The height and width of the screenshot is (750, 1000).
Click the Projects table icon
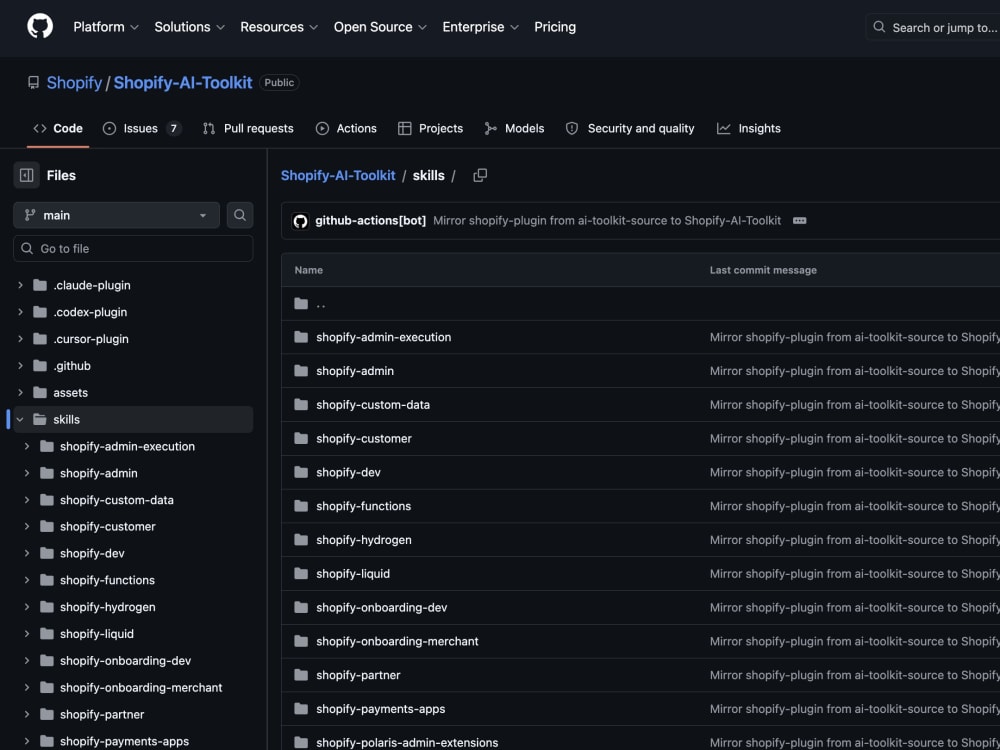404,128
